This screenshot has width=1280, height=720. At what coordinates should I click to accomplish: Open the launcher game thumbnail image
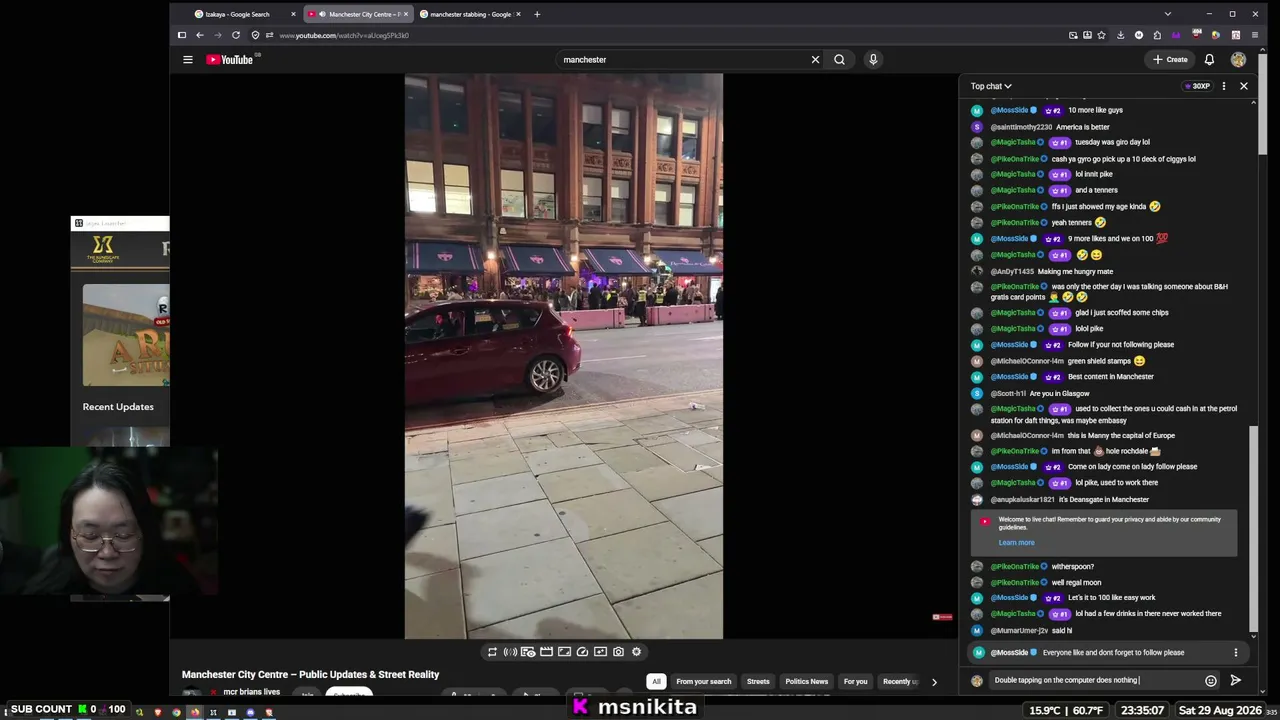[126, 335]
